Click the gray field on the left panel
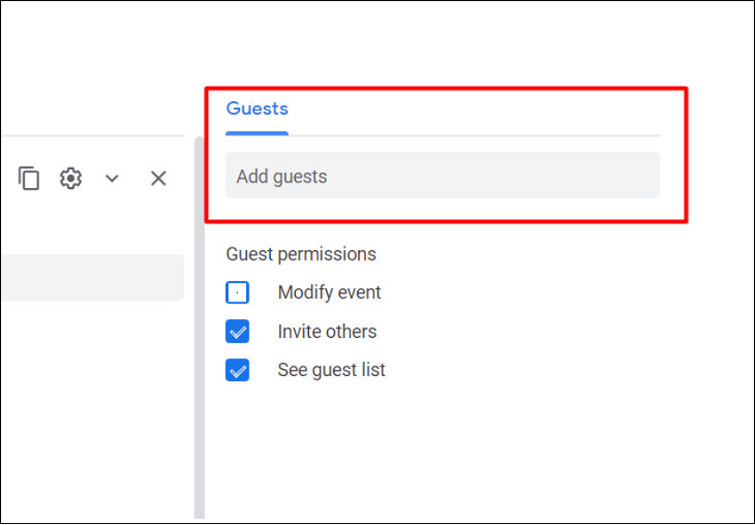The image size is (755, 525). (92, 278)
